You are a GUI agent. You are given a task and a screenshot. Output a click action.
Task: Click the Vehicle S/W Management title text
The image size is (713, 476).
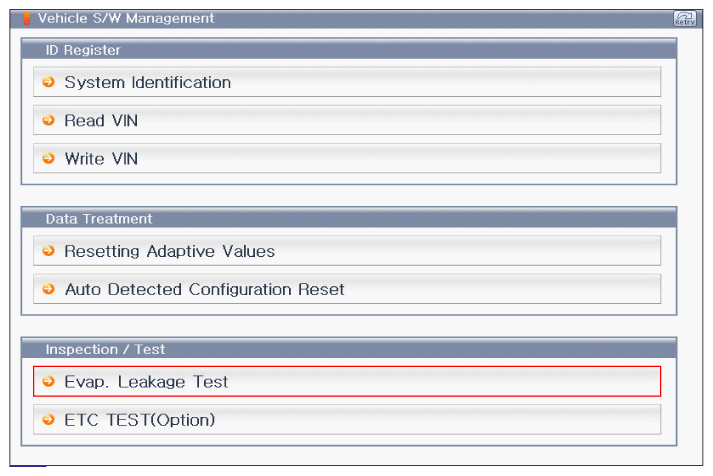click(125, 18)
